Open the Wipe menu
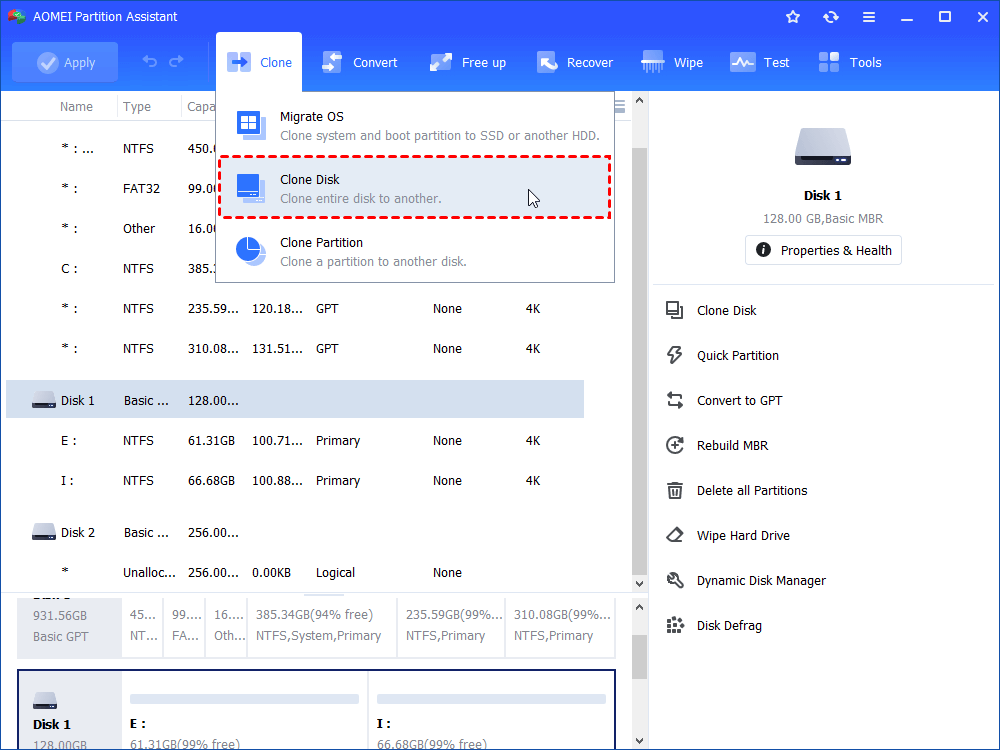 (672, 62)
